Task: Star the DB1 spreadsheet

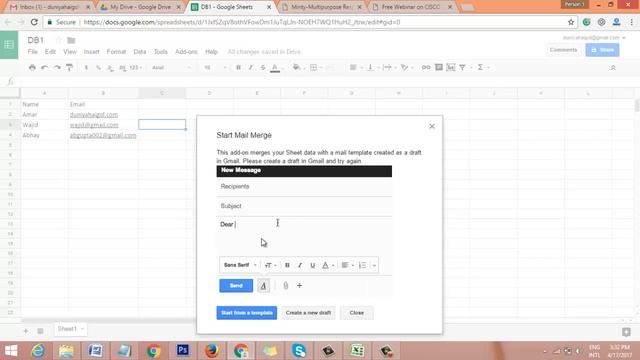Action: click(58, 40)
